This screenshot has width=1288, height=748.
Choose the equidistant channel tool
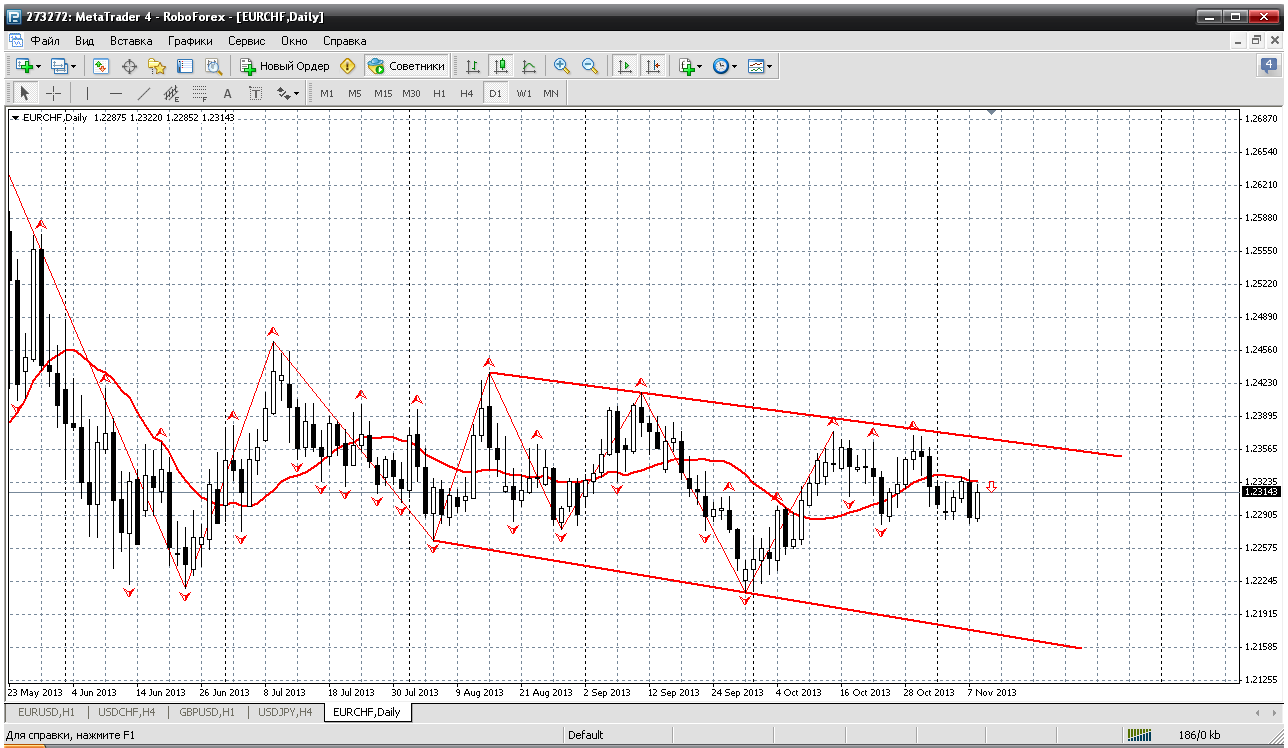pos(172,93)
